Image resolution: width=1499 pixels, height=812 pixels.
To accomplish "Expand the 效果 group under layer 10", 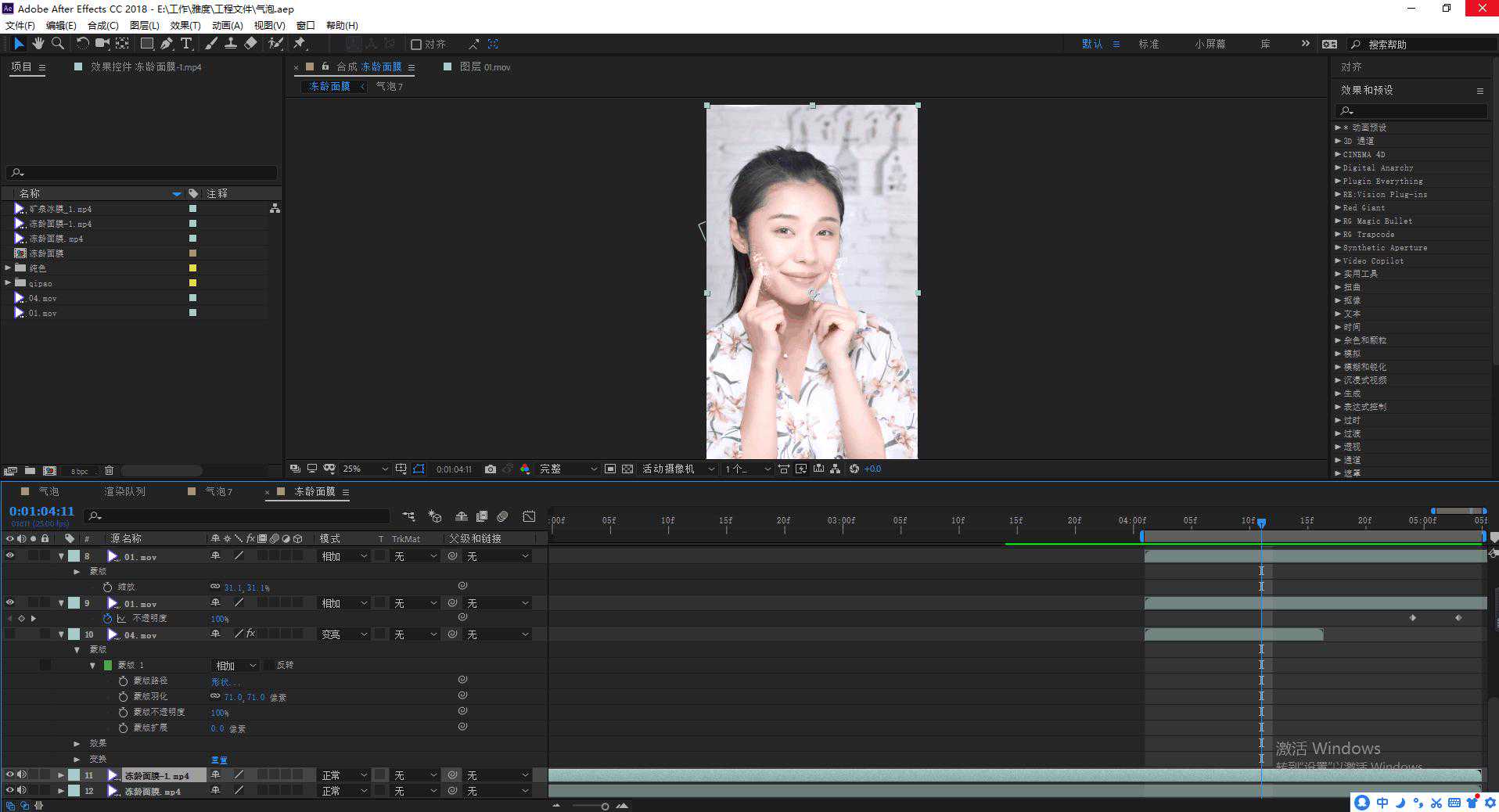I will tap(77, 743).
